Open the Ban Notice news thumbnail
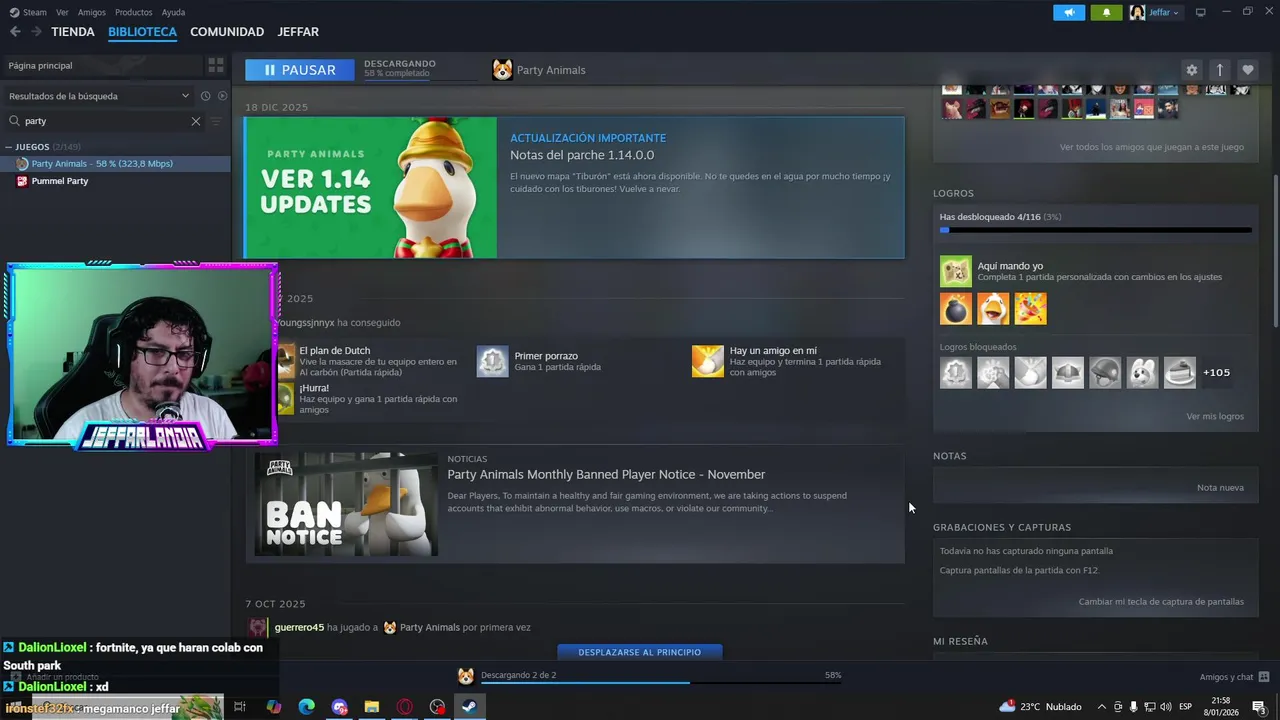The height and width of the screenshot is (720, 1280). 346,504
